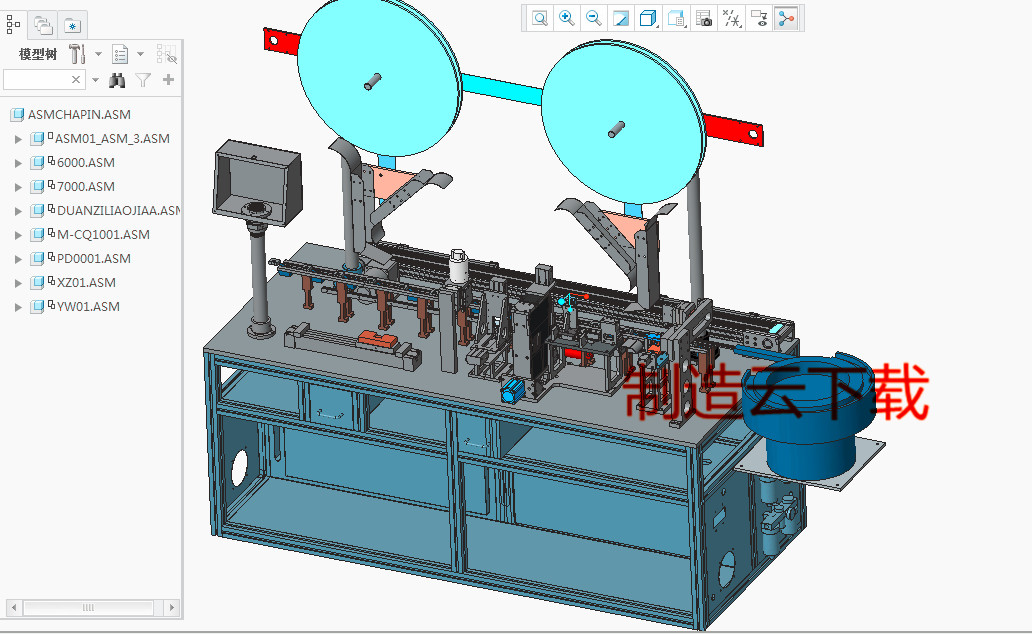Open dropdown arrow next to hammer icon
1032x634 pixels.
(97, 54)
